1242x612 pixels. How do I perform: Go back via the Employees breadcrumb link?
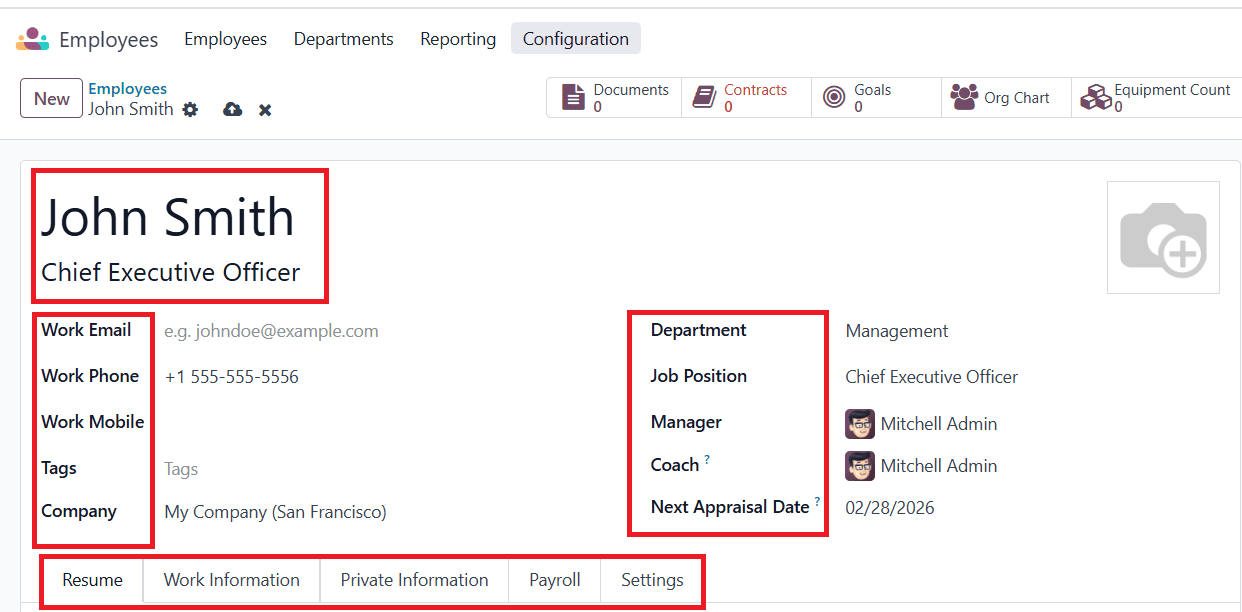point(127,89)
